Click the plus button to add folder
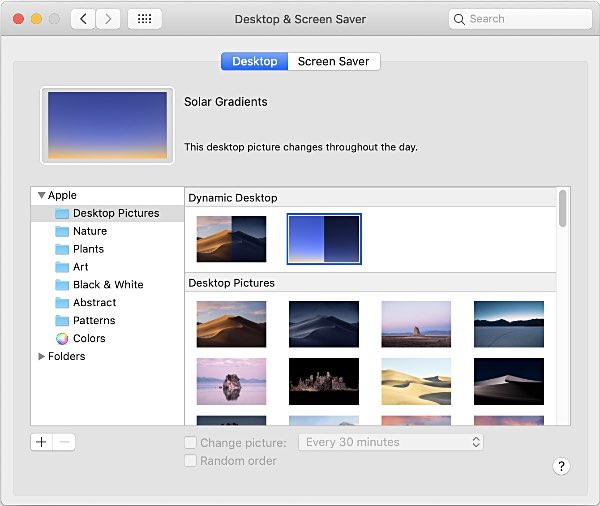The width and height of the screenshot is (600, 506). [41, 442]
